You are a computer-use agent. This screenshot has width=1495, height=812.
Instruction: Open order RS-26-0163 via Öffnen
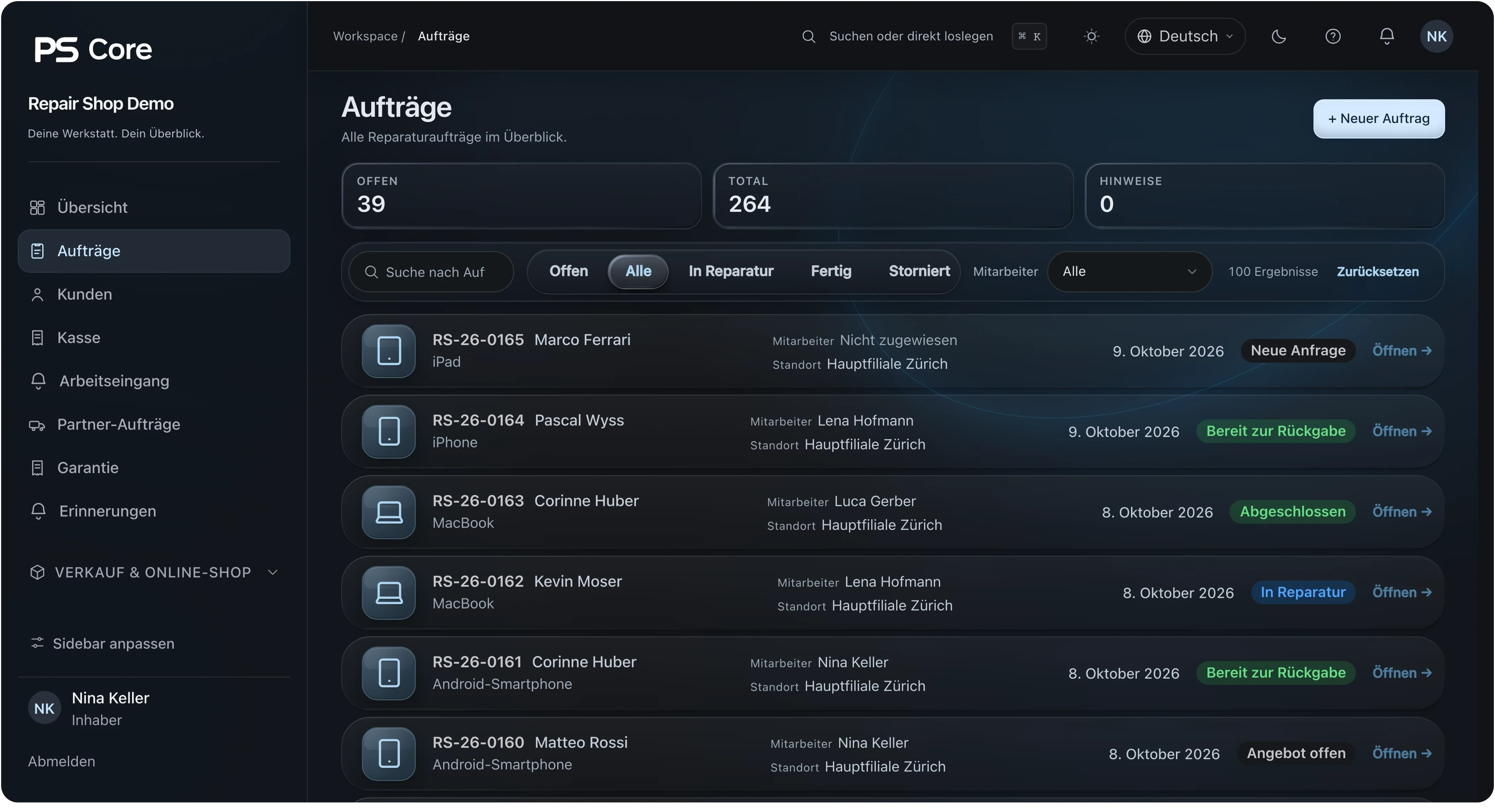coord(1401,513)
